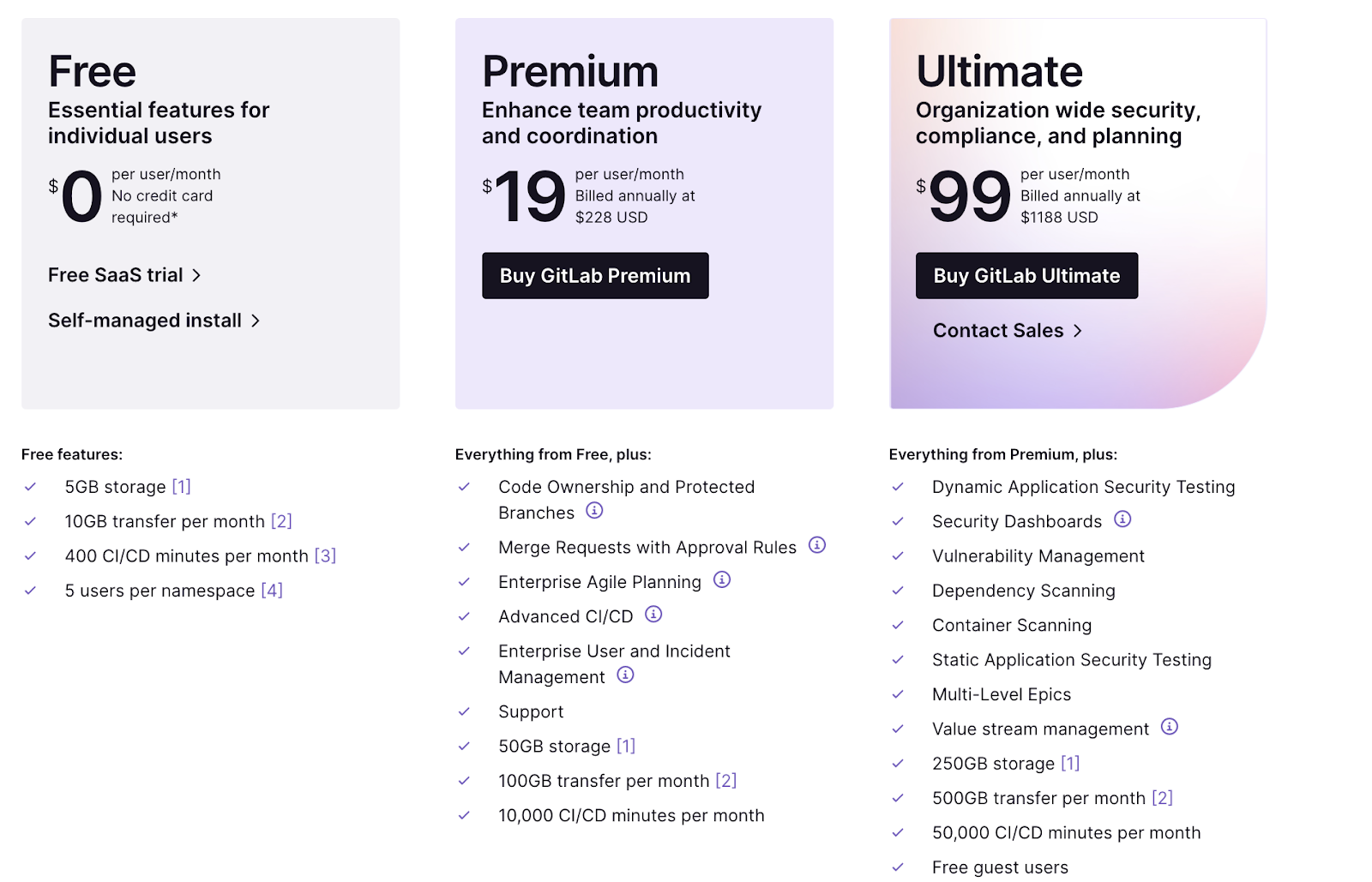Click info icon beside Merge Requests with Approval Rules
This screenshot has height=882, width=1372.
[817, 546]
